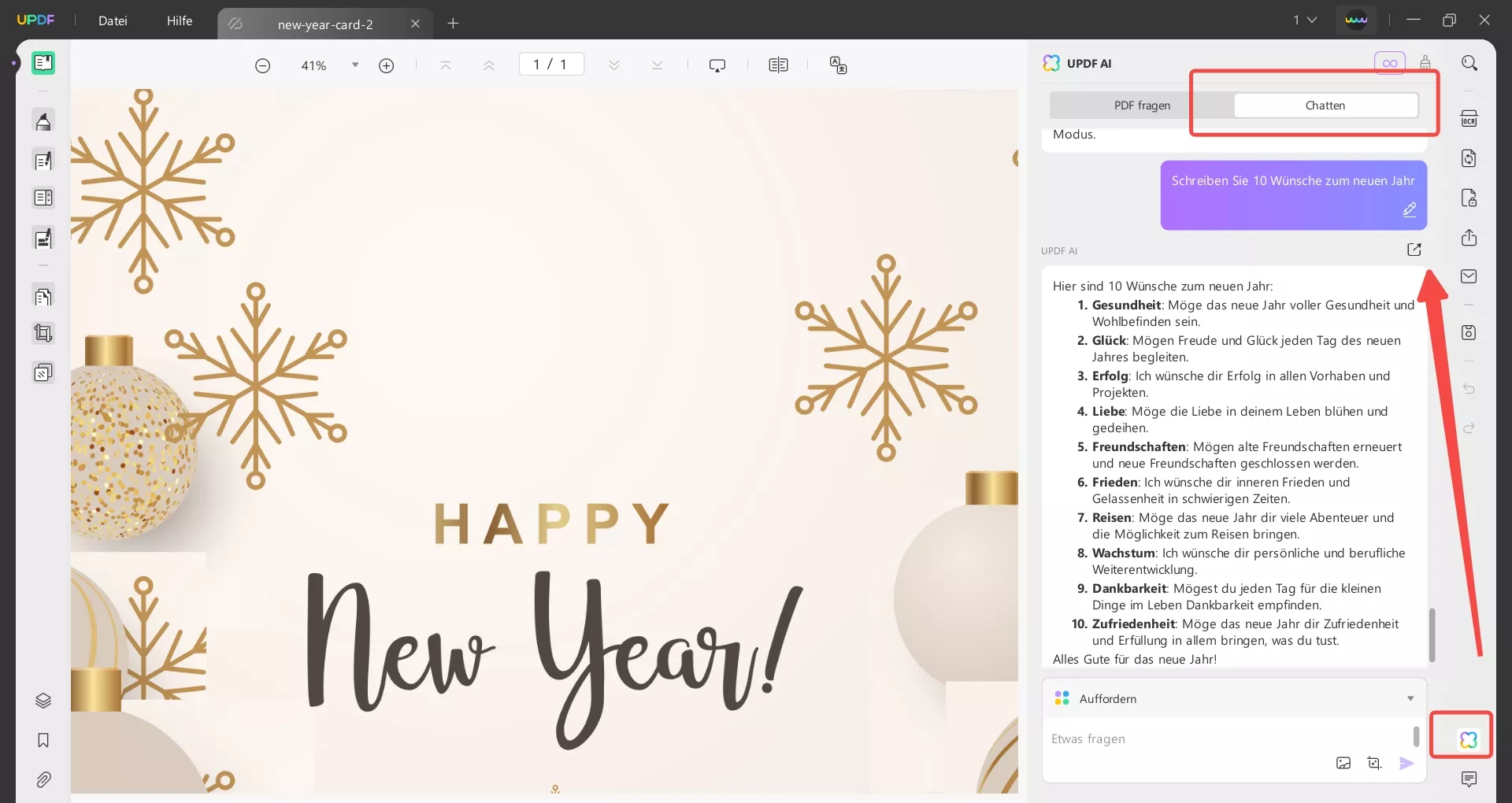Attach an image to the prompt

pyautogui.click(x=1343, y=763)
